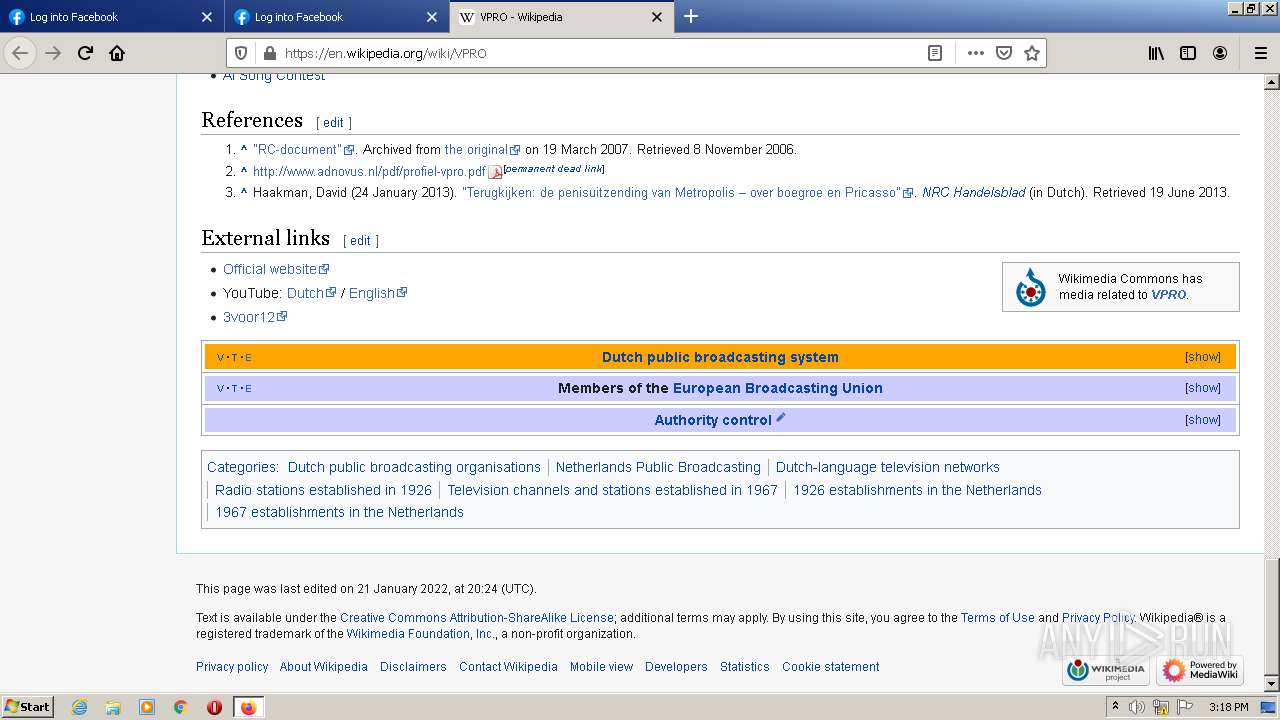Expand the Authority control box
The height and width of the screenshot is (720, 1280).
[1202, 420]
